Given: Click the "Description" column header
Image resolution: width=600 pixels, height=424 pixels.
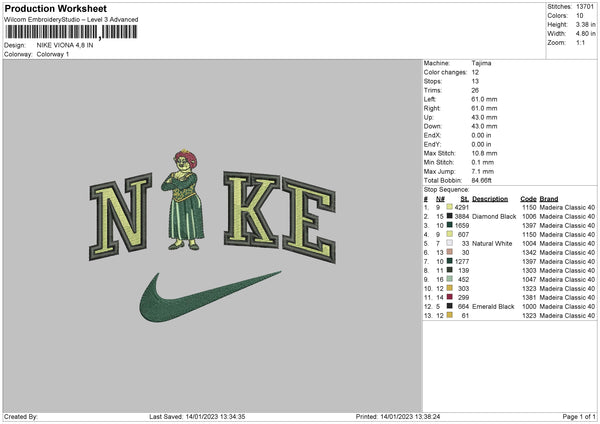Looking at the screenshot, I should point(490,199).
